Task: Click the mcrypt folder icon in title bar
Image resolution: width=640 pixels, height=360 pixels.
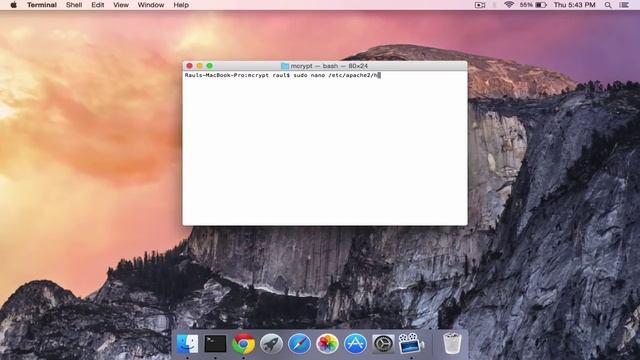Action: (x=285, y=66)
